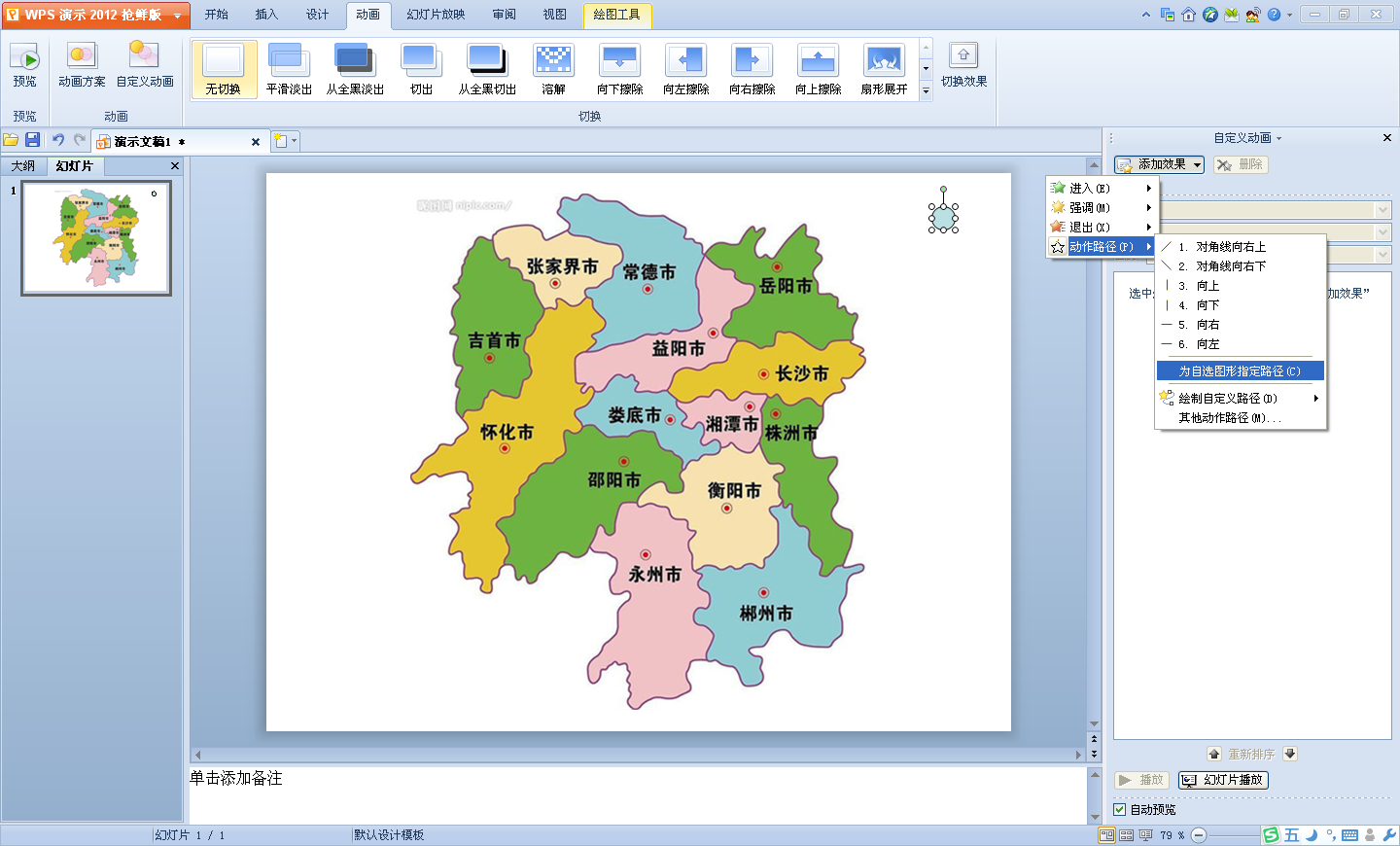
Task: Toggle the 自动预览 auto preview checkbox
Action: click(x=1120, y=809)
